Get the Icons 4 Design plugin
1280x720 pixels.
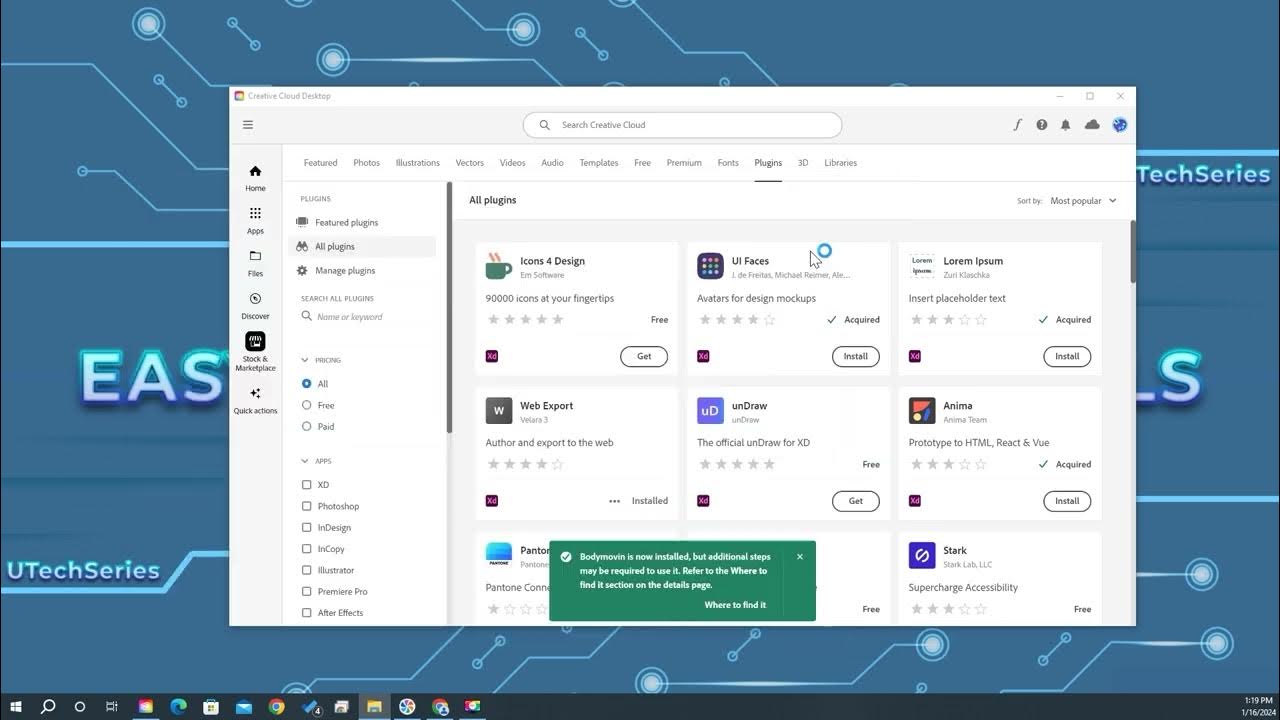(x=644, y=356)
